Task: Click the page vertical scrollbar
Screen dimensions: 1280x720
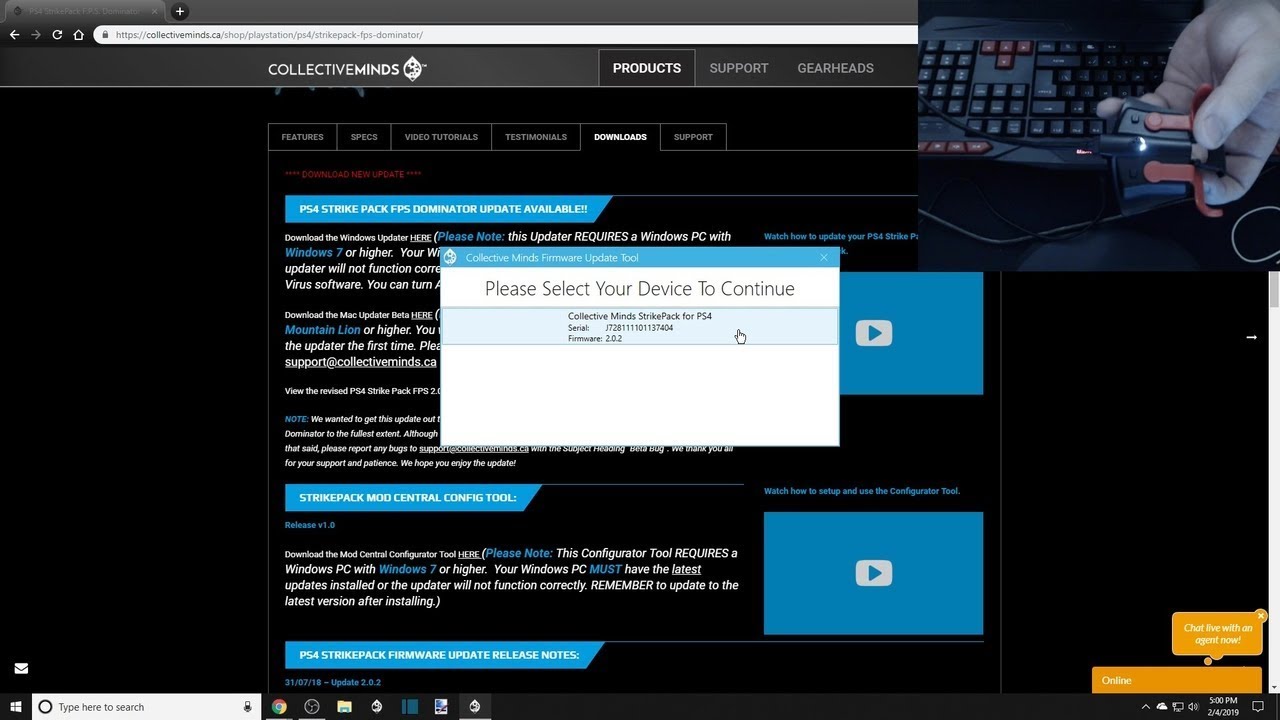Action: [1274, 290]
